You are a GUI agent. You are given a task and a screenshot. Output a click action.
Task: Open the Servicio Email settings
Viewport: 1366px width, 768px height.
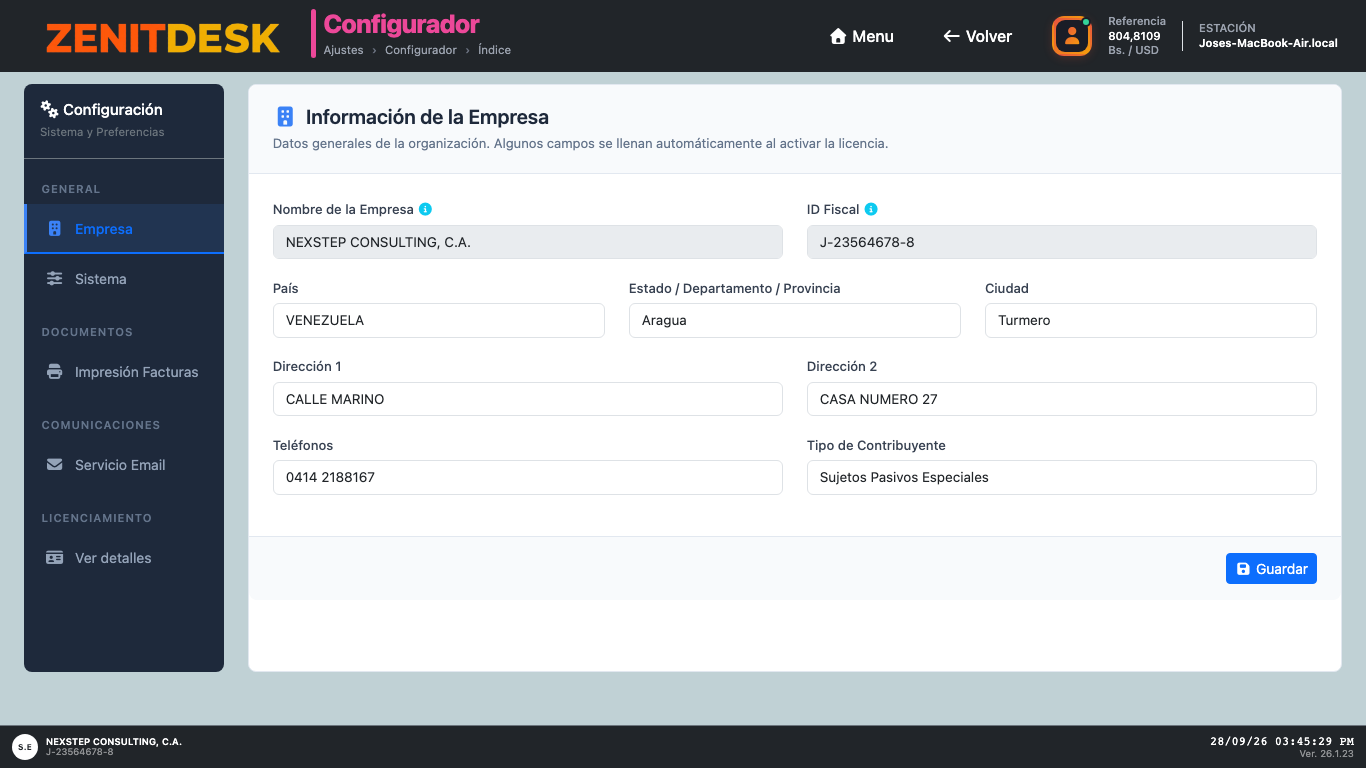pos(124,465)
